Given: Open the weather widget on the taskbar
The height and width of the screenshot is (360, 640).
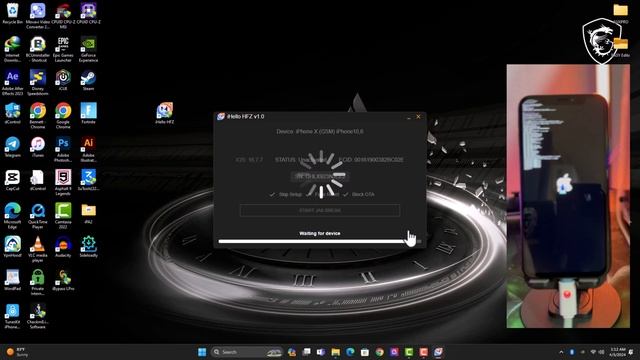Looking at the screenshot, I should 17,352.
